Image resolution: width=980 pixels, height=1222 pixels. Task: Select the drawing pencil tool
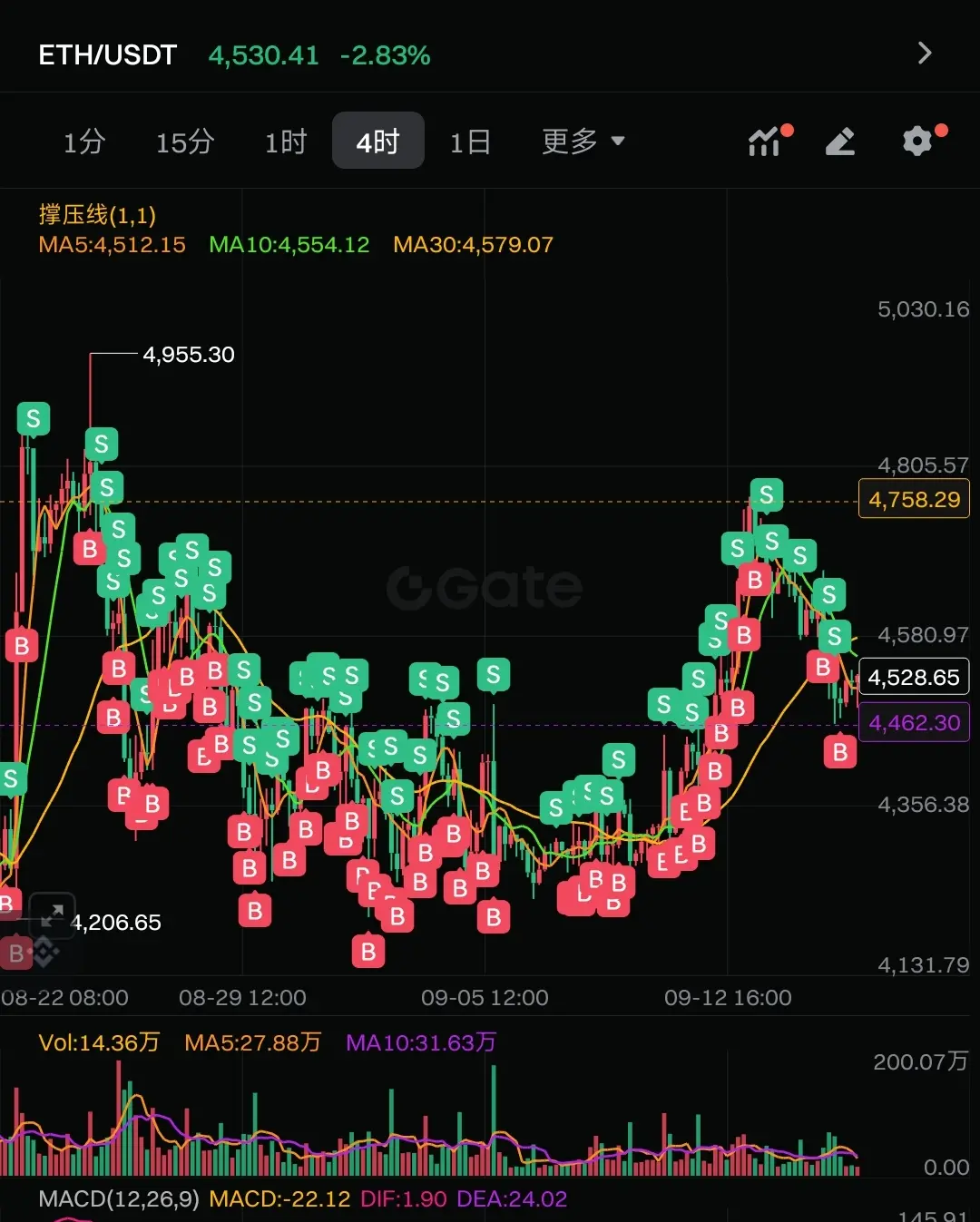point(840,142)
